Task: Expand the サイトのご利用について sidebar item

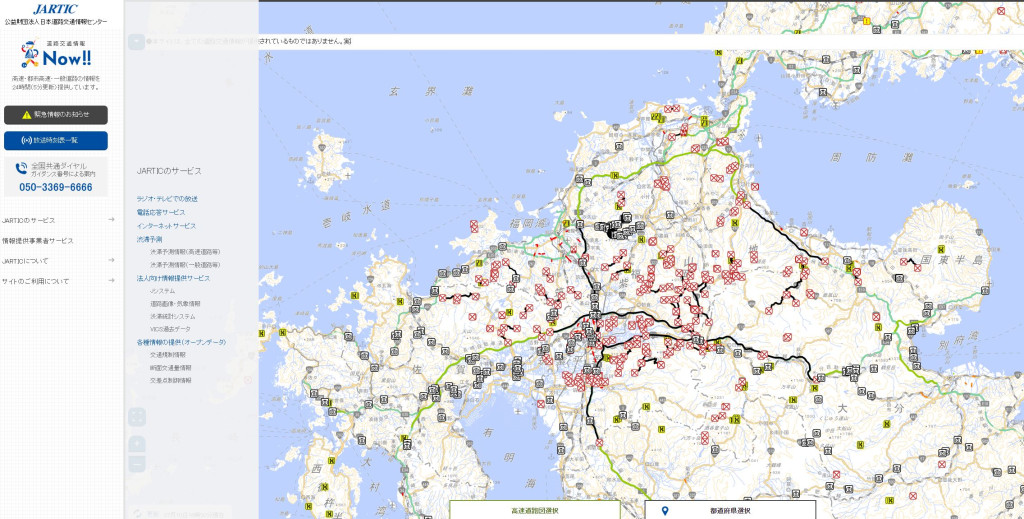Action: pyautogui.click(x=58, y=281)
